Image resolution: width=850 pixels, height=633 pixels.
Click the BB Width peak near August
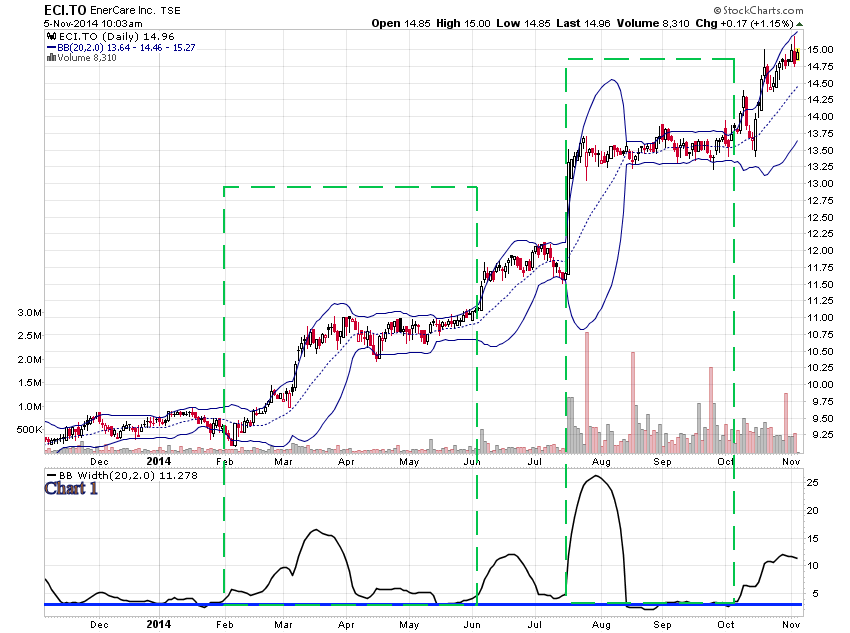pyautogui.click(x=596, y=476)
